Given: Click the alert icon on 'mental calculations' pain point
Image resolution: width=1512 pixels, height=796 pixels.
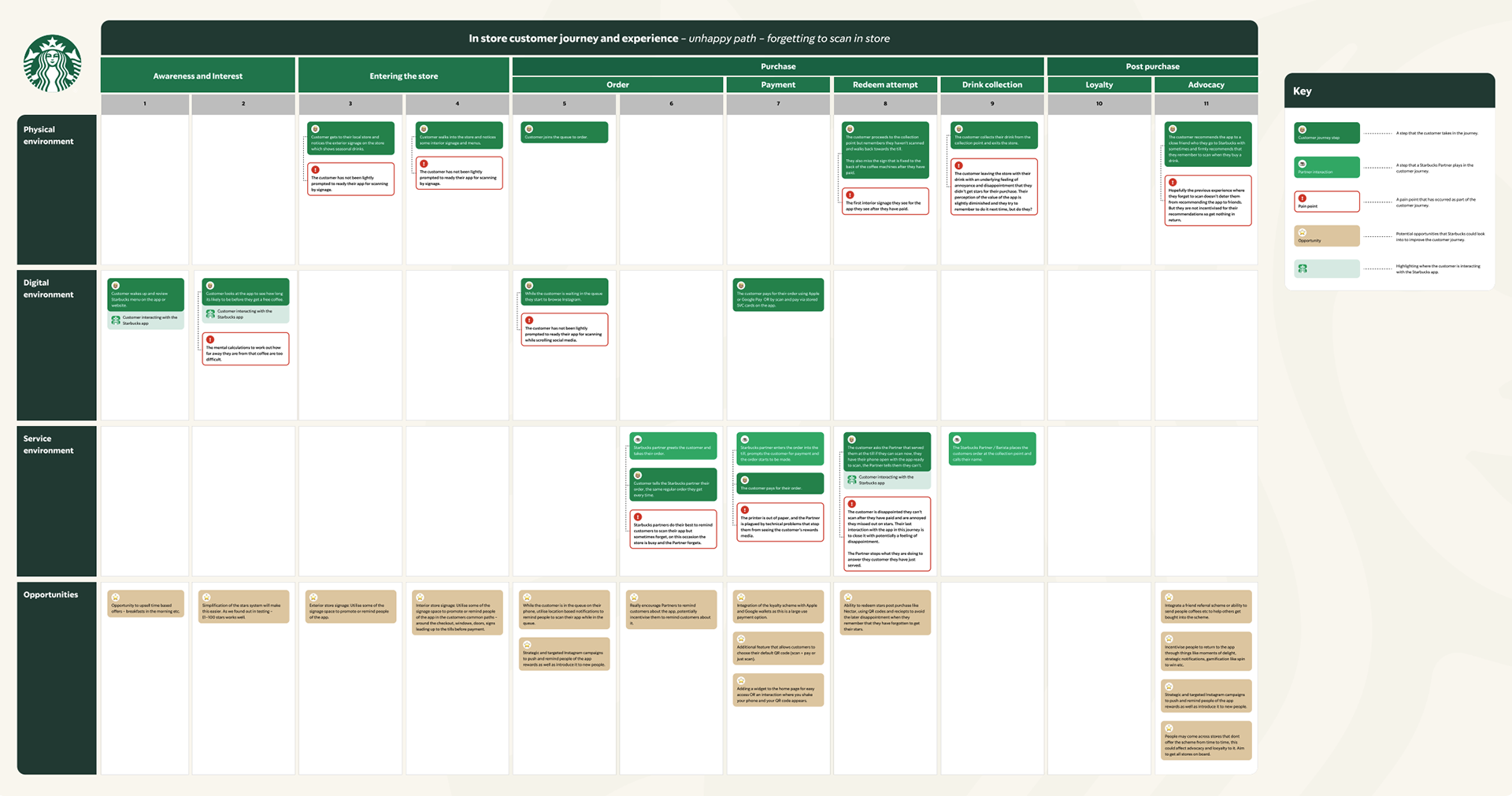Looking at the screenshot, I should click(x=210, y=339).
